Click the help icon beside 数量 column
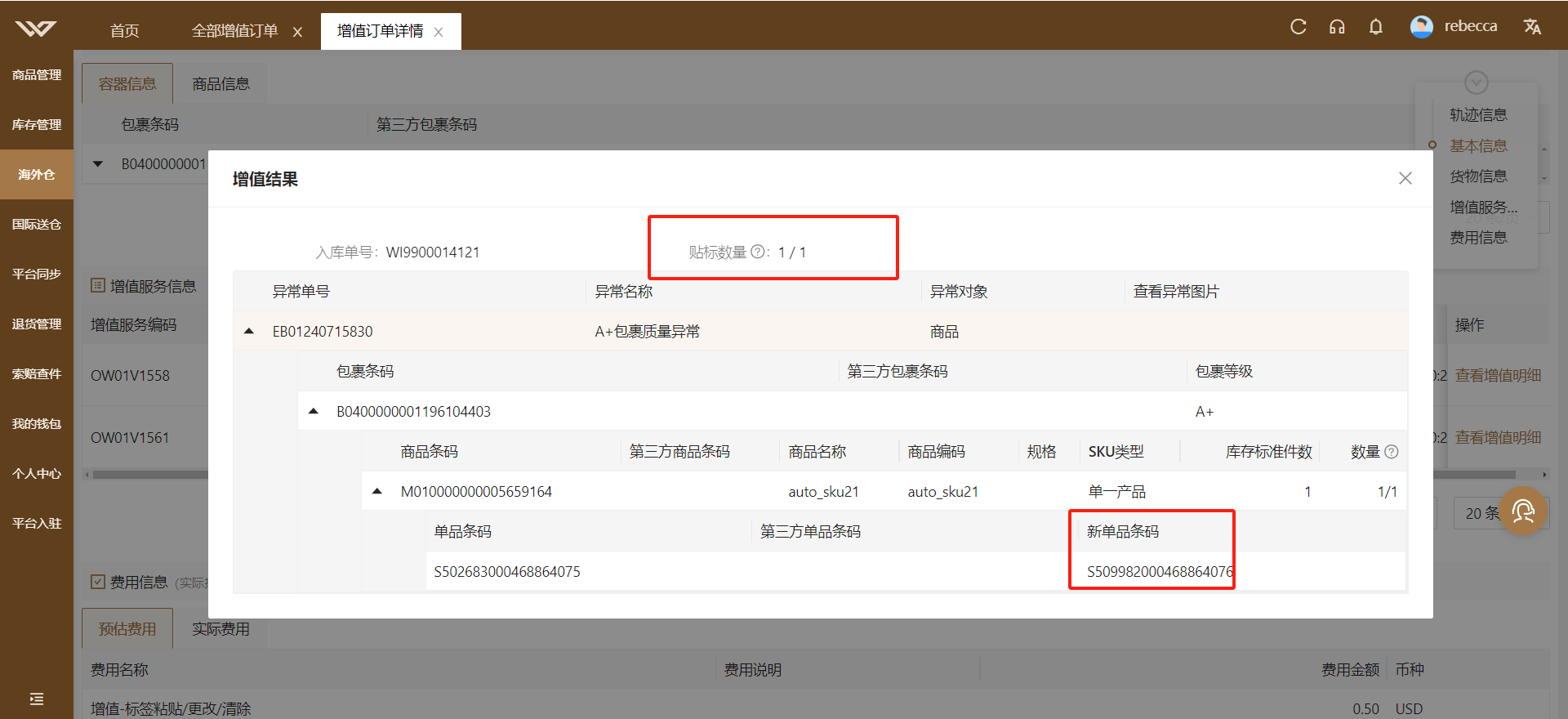The image size is (1568, 719). coord(1392,452)
